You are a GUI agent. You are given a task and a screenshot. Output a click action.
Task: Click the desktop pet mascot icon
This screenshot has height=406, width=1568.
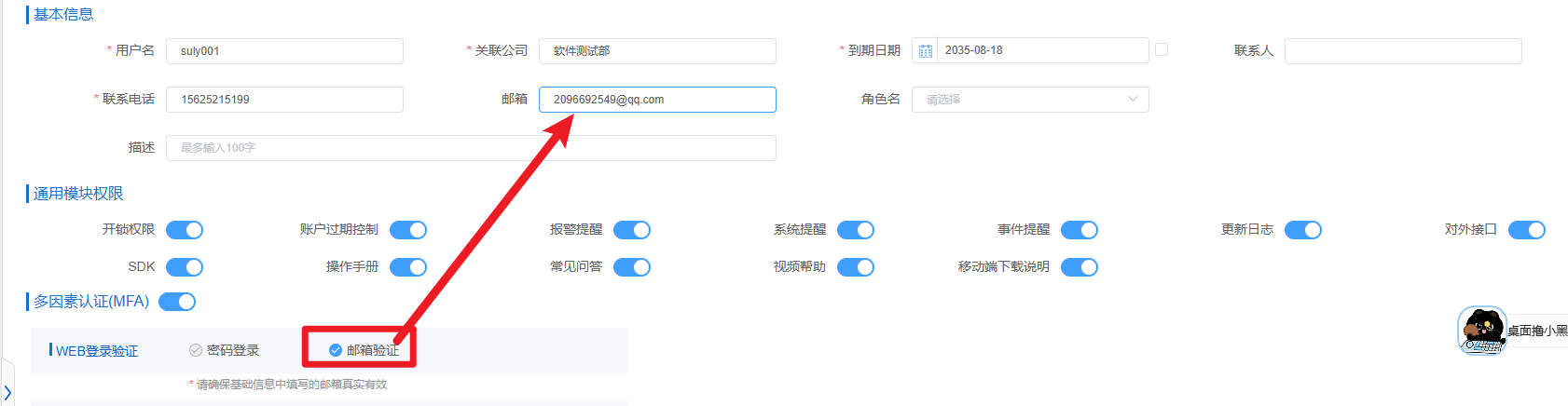click(x=1481, y=331)
